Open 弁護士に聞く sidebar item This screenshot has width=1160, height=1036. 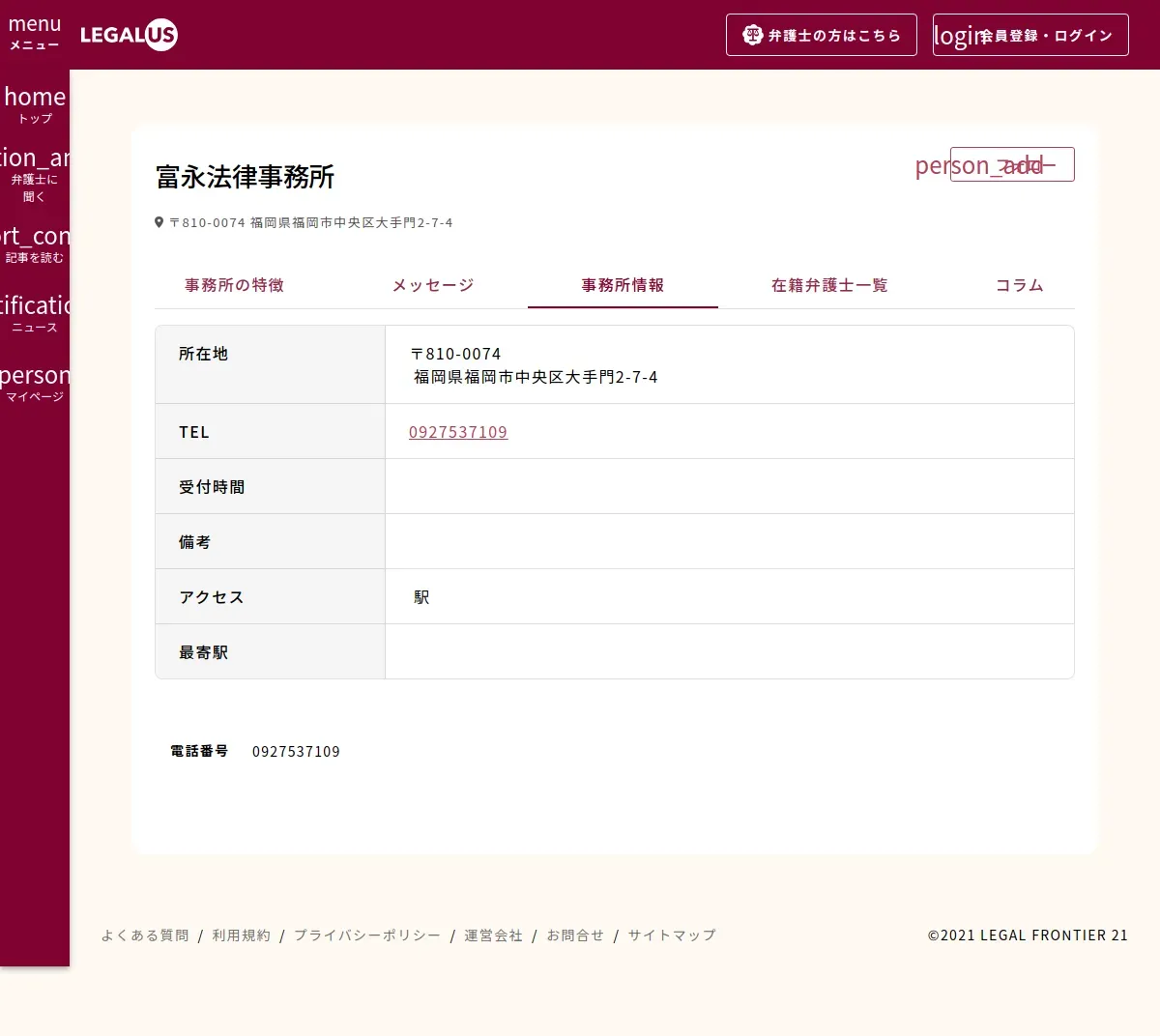coord(35,174)
